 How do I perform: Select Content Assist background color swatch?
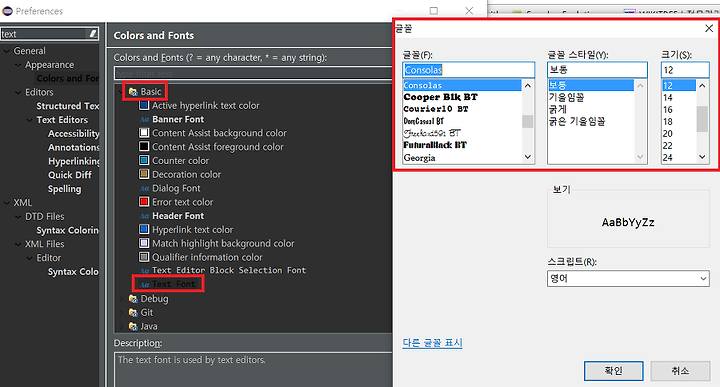pos(144,133)
